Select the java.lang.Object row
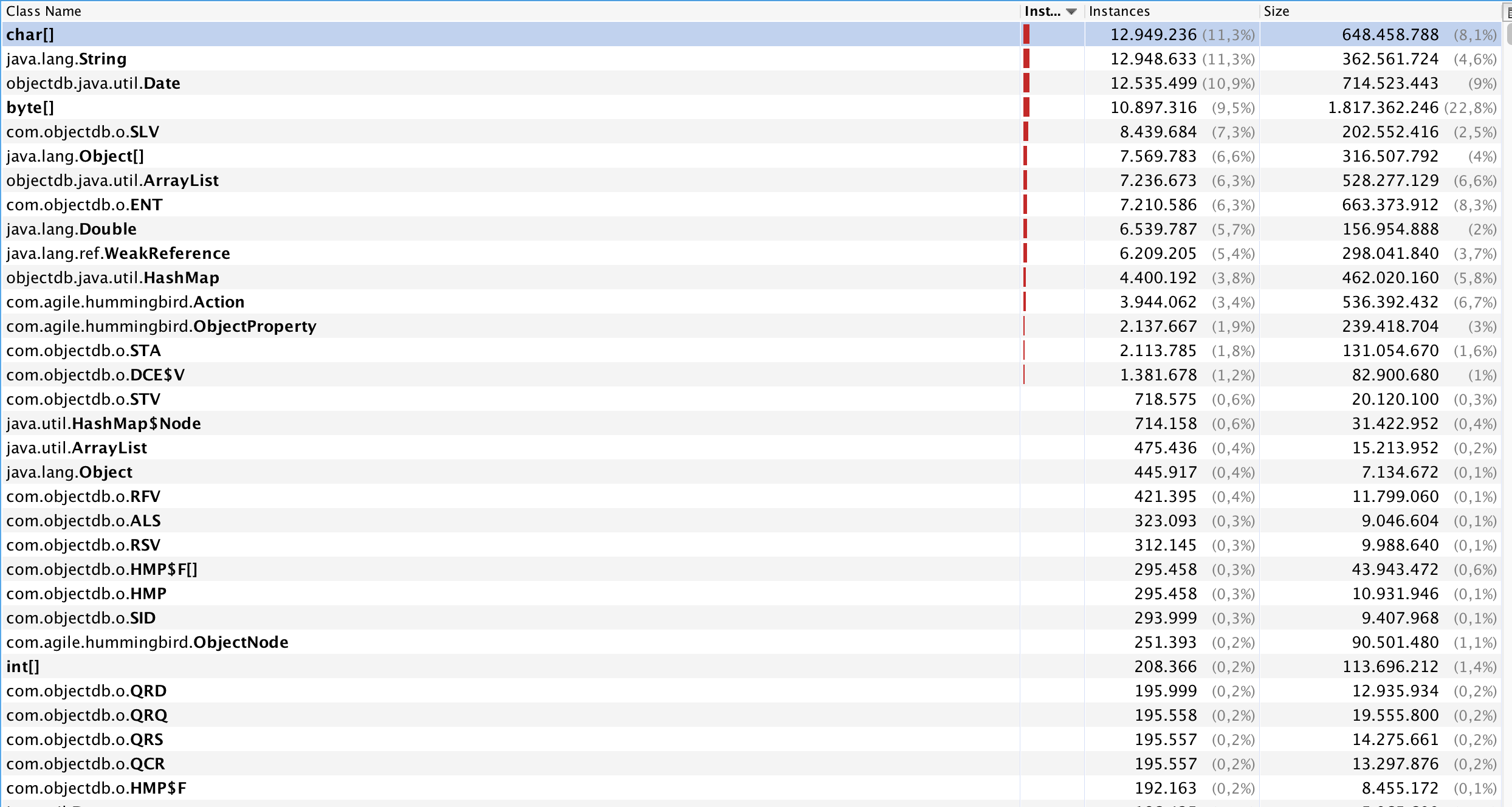 click(751, 472)
